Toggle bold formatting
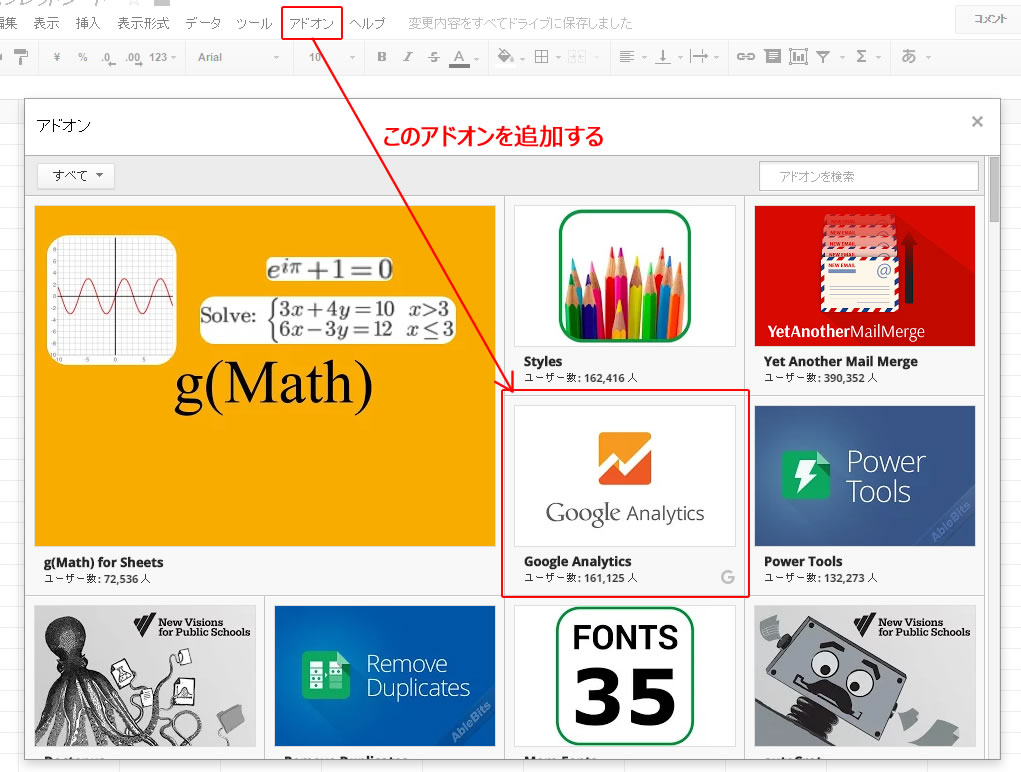Image resolution: width=1021 pixels, height=772 pixels. click(382, 57)
